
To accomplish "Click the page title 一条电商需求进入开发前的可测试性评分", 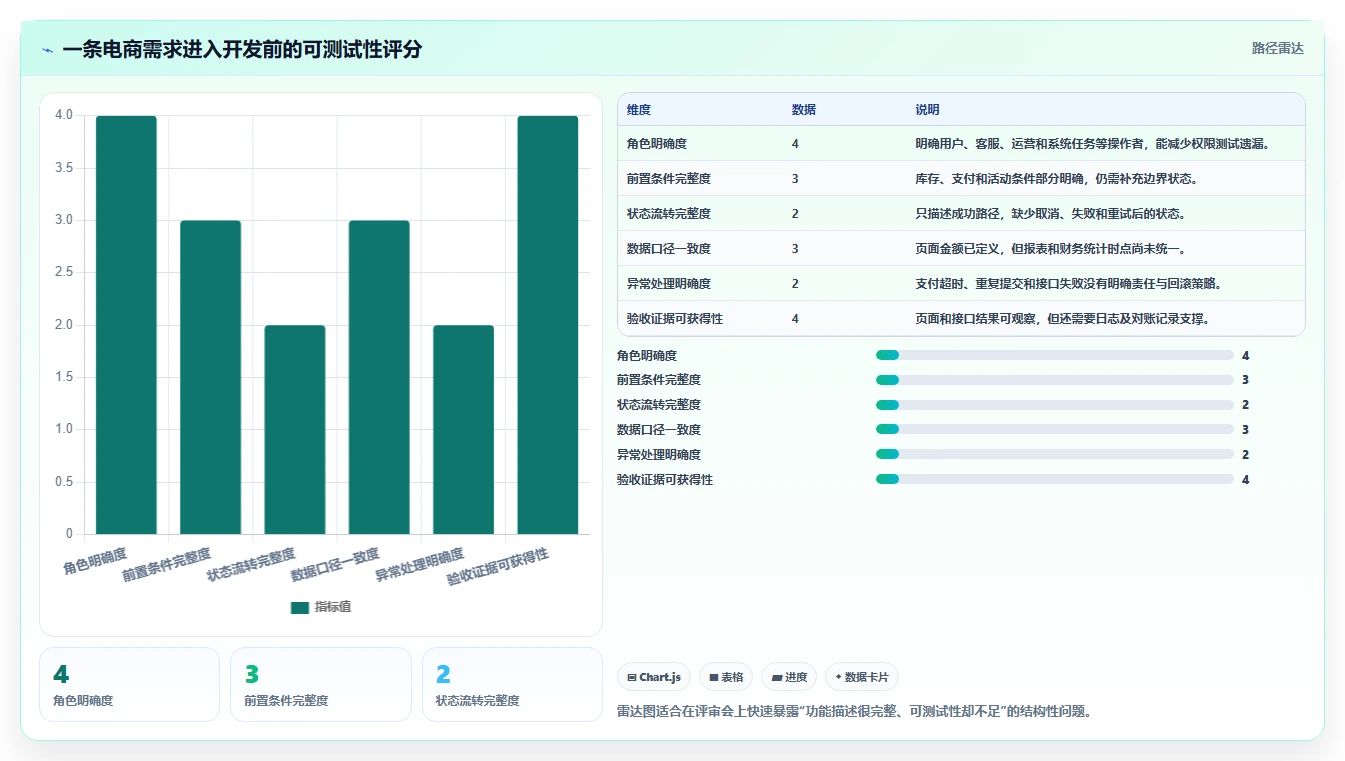I will [242, 50].
